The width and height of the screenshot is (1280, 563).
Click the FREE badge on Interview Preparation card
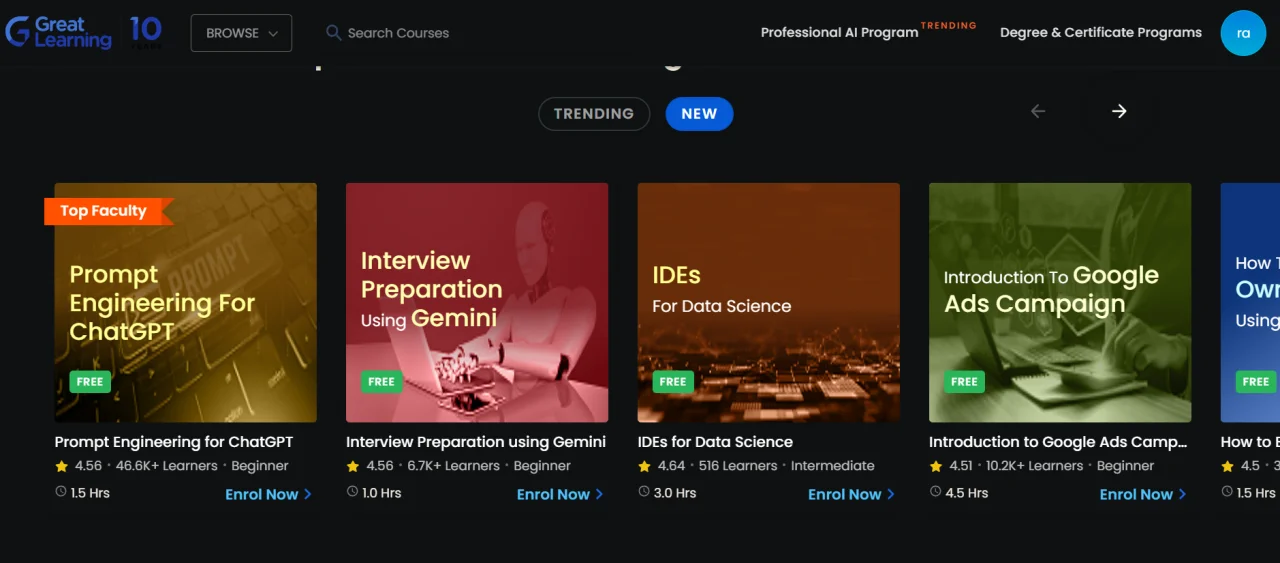click(x=381, y=382)
